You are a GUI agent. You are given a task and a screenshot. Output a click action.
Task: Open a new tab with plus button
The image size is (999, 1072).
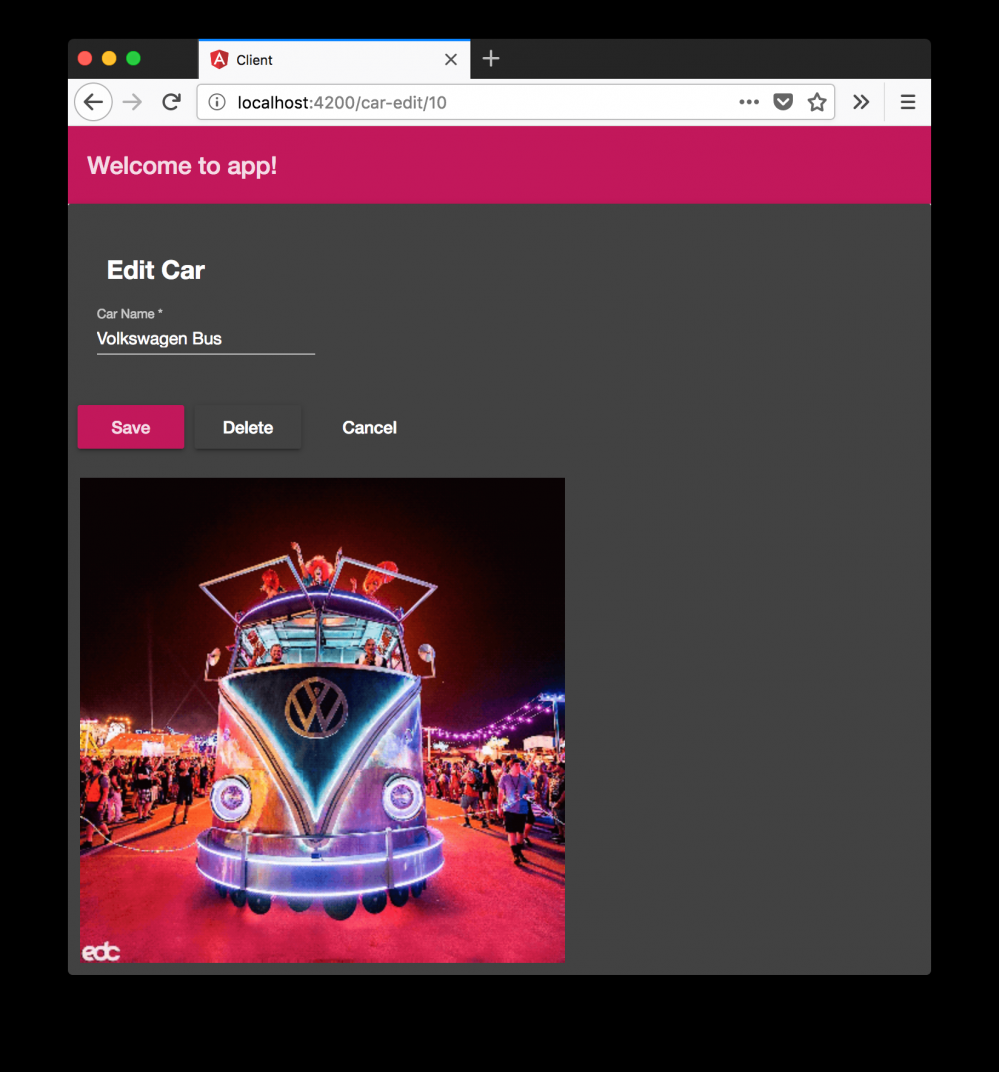(x=491, y=59)
